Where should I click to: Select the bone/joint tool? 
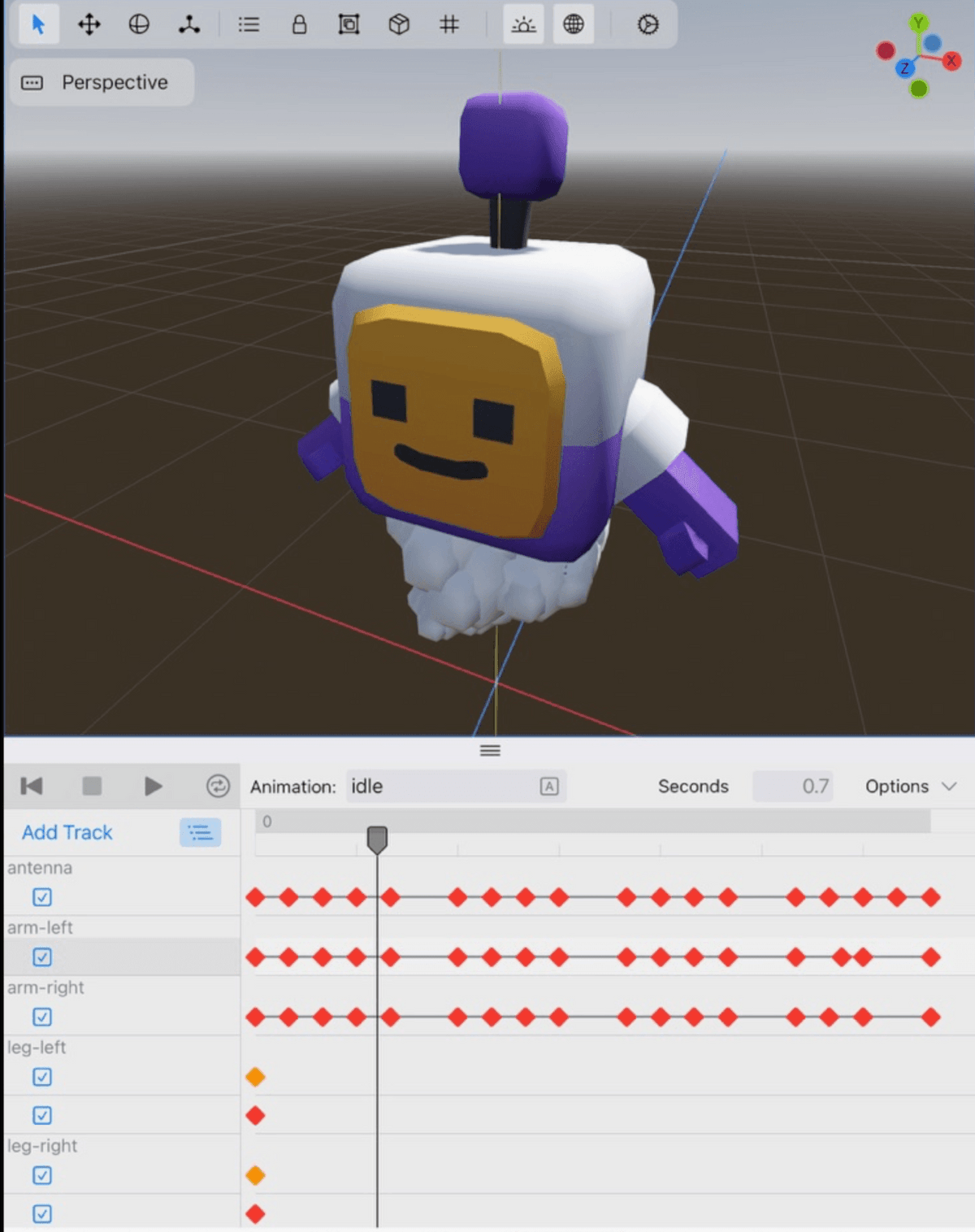coord(188,24)
